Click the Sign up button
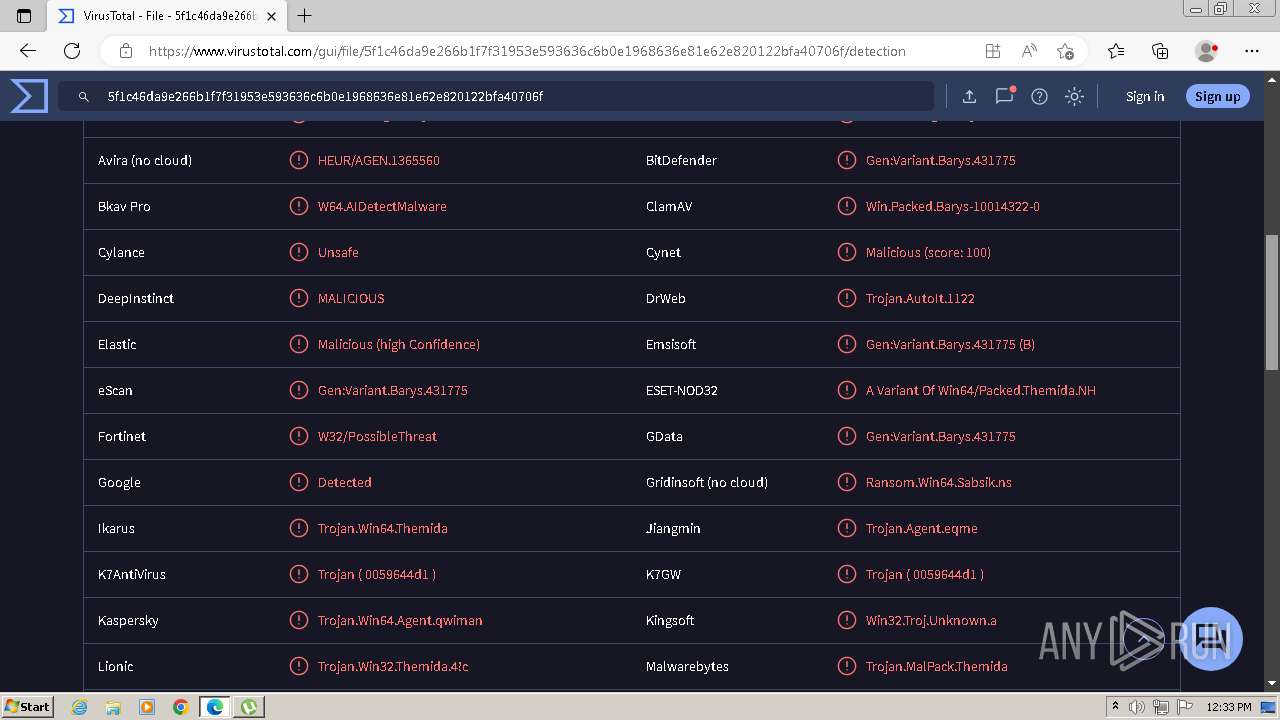The image size is (1280, 720). [x=1217, y=96]
